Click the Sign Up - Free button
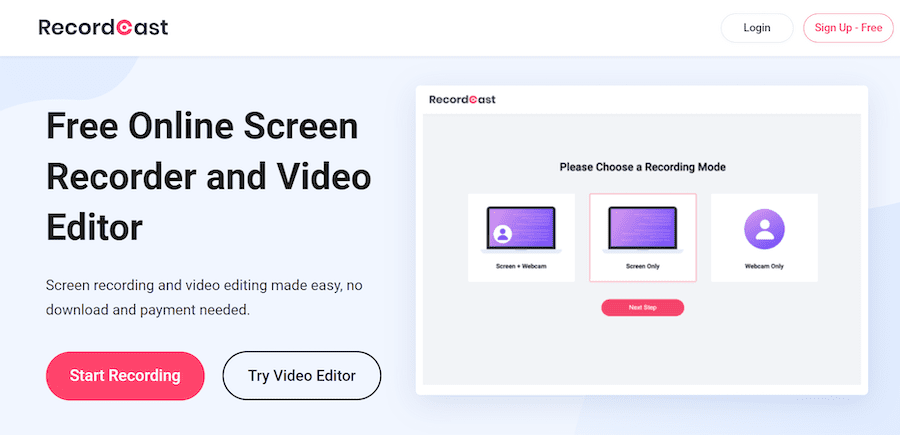The height and width of the screenshot is (435, 900). pyautogui.click(x=848, y=28)
